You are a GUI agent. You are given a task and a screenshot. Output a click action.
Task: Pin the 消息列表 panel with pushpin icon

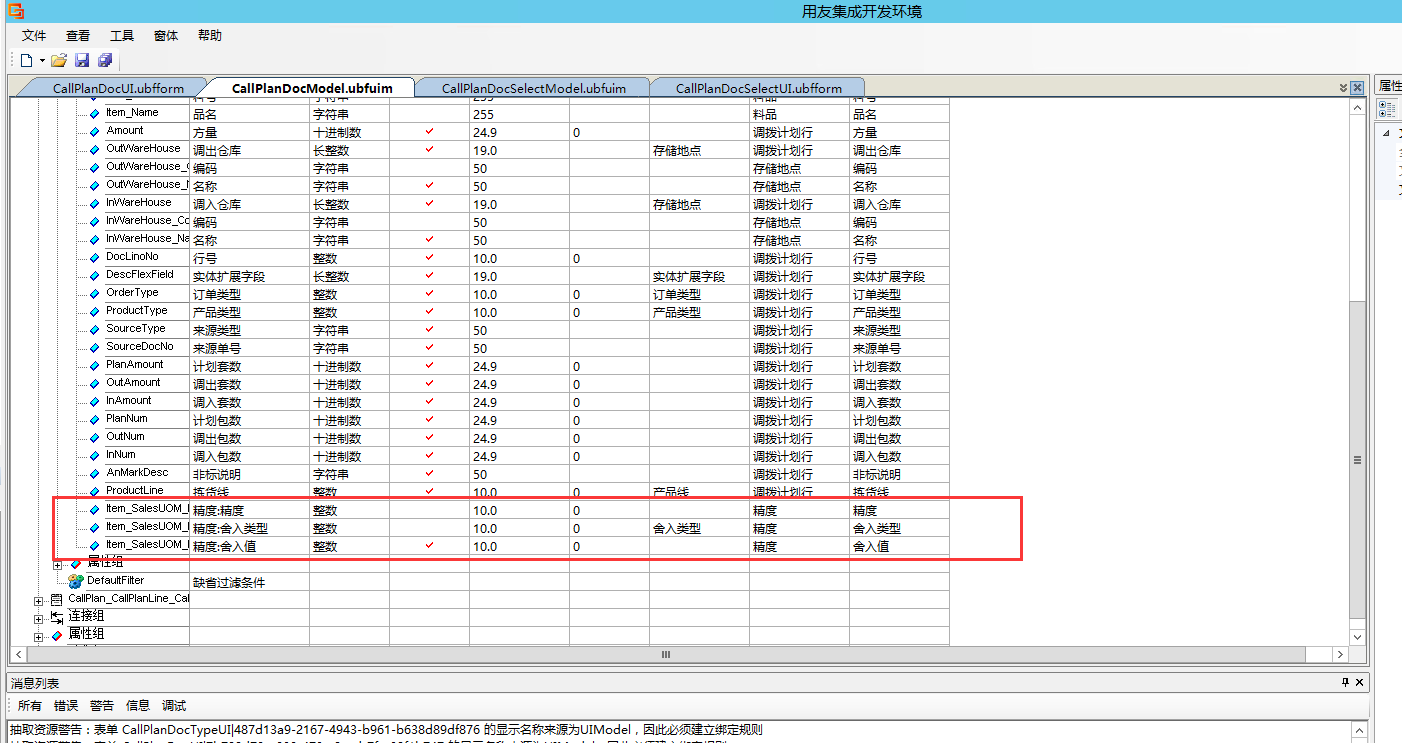pos(1345,683)
